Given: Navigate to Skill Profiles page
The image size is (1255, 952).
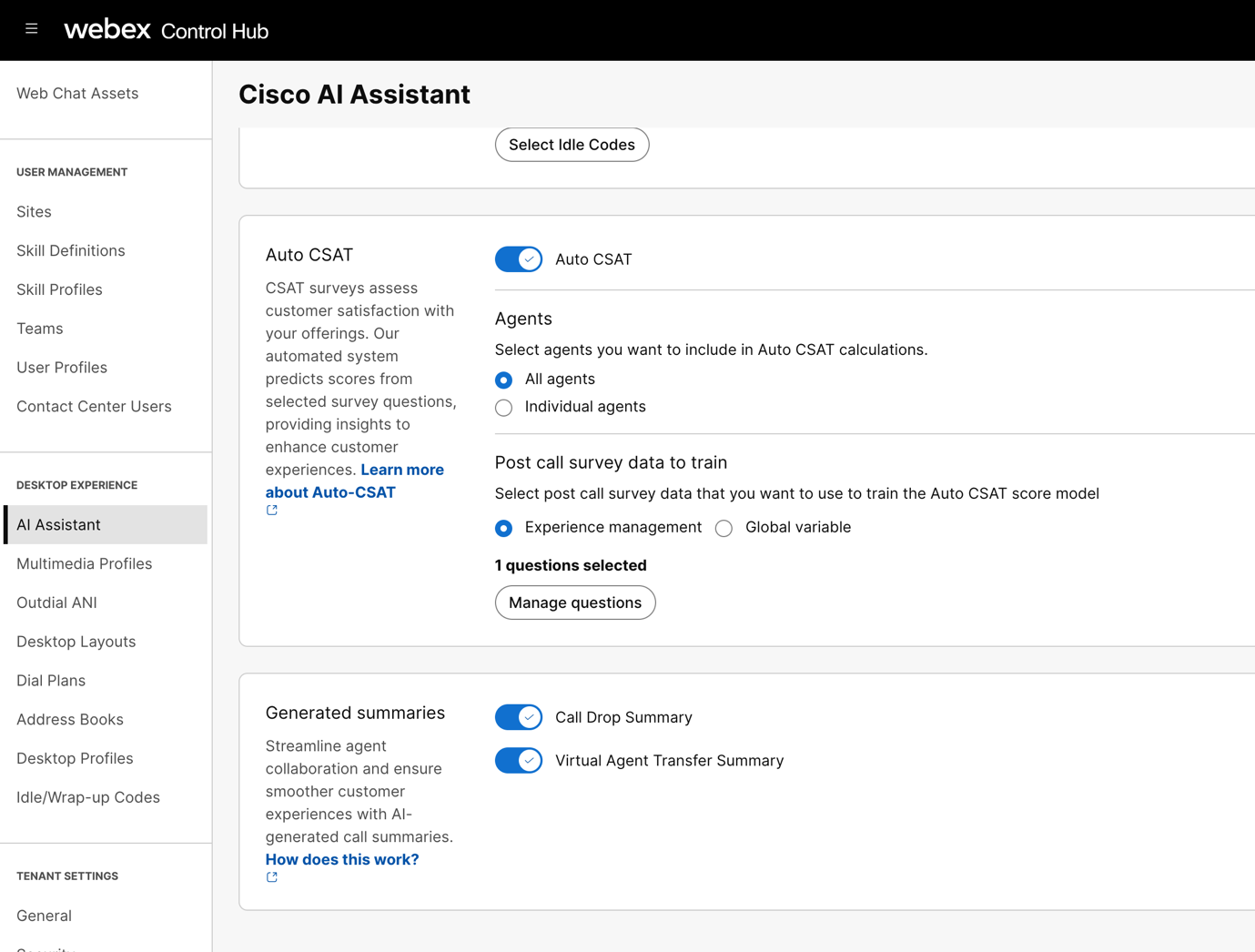Looking at the screenshot, I should [60, 289].
